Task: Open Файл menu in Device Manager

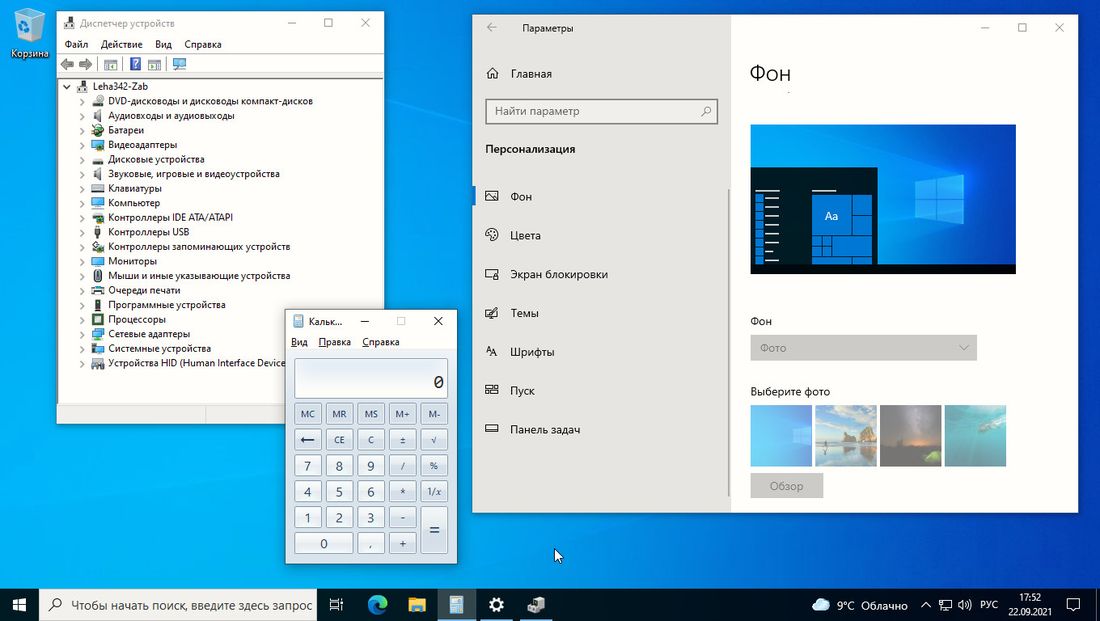Action: [76, 44]
